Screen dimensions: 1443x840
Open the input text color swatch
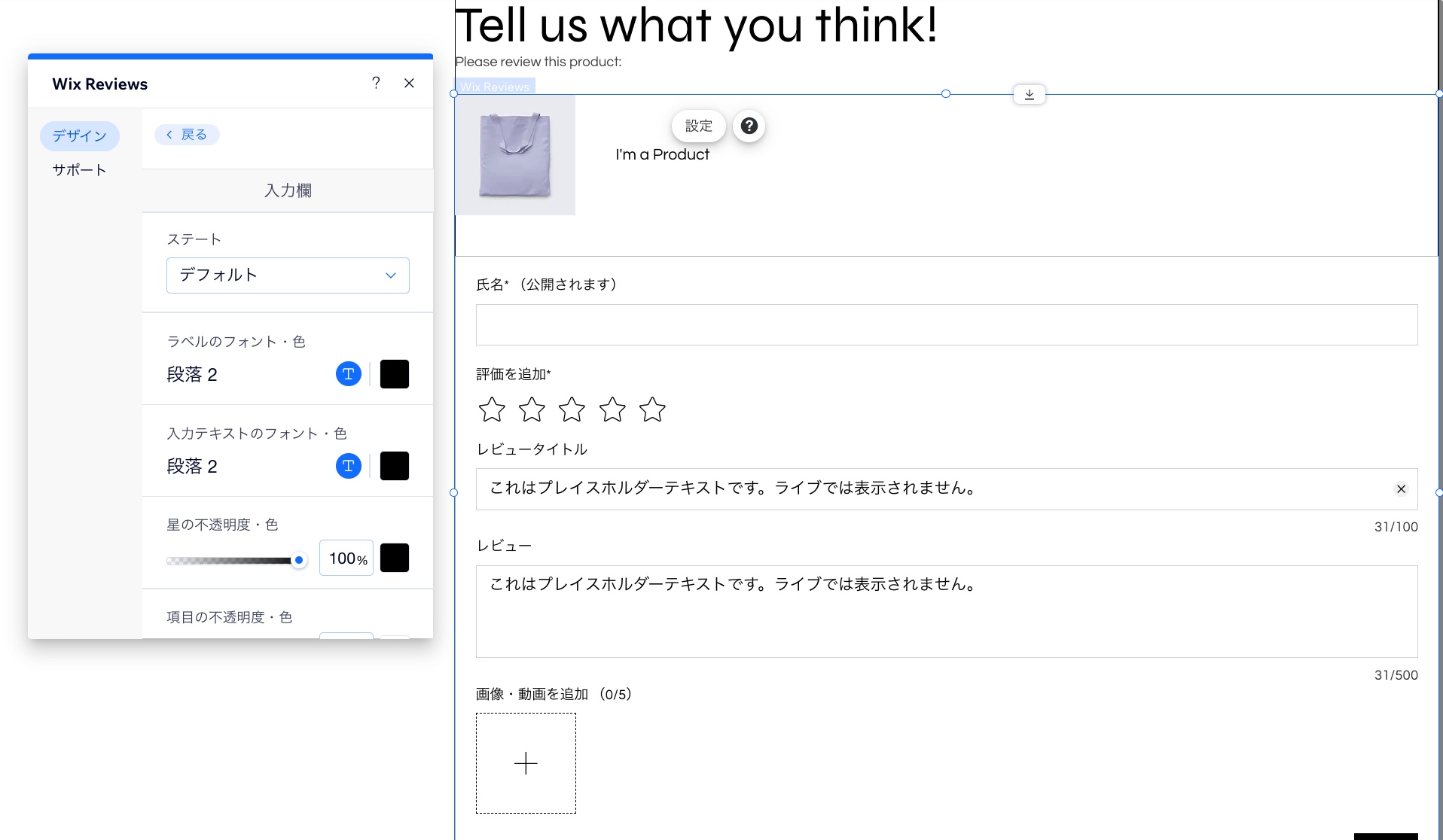[x=395, y=466]
